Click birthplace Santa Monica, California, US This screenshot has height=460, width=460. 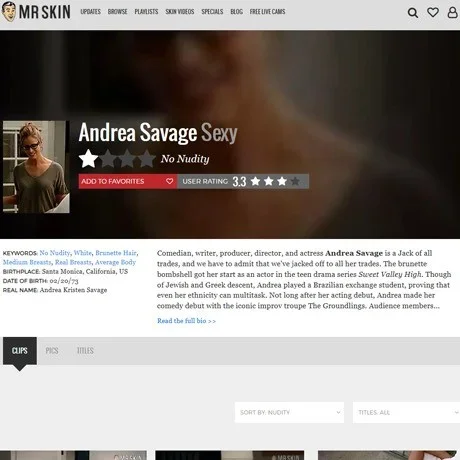pos(85,271)
